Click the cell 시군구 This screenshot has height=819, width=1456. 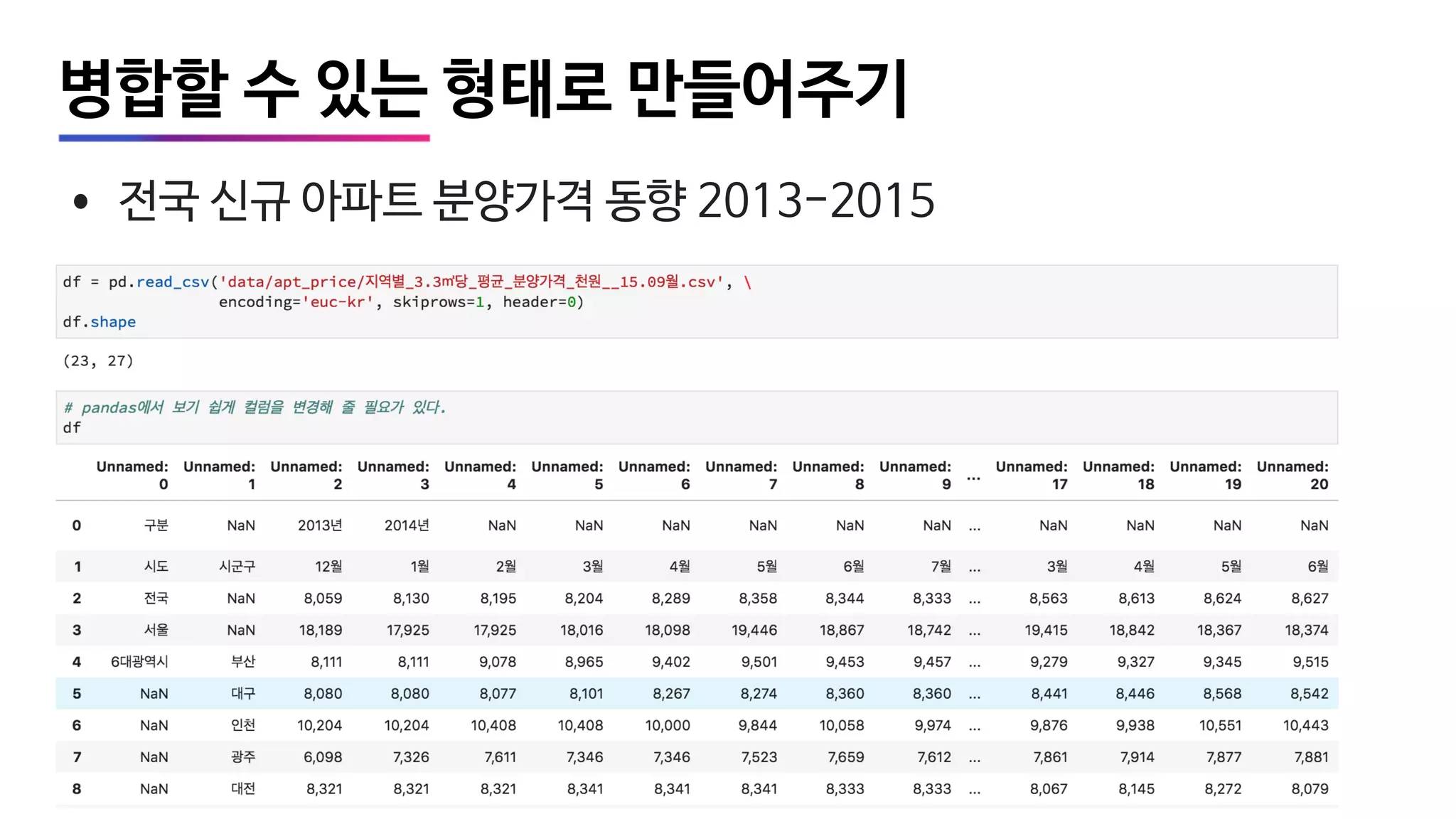point(237,567)
